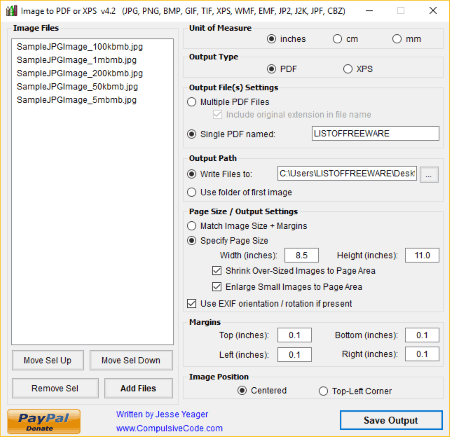Select SampleJPGImage_100kbmb.jpg in the list
Screen dimensions: 450x437
tap(80, 47)
